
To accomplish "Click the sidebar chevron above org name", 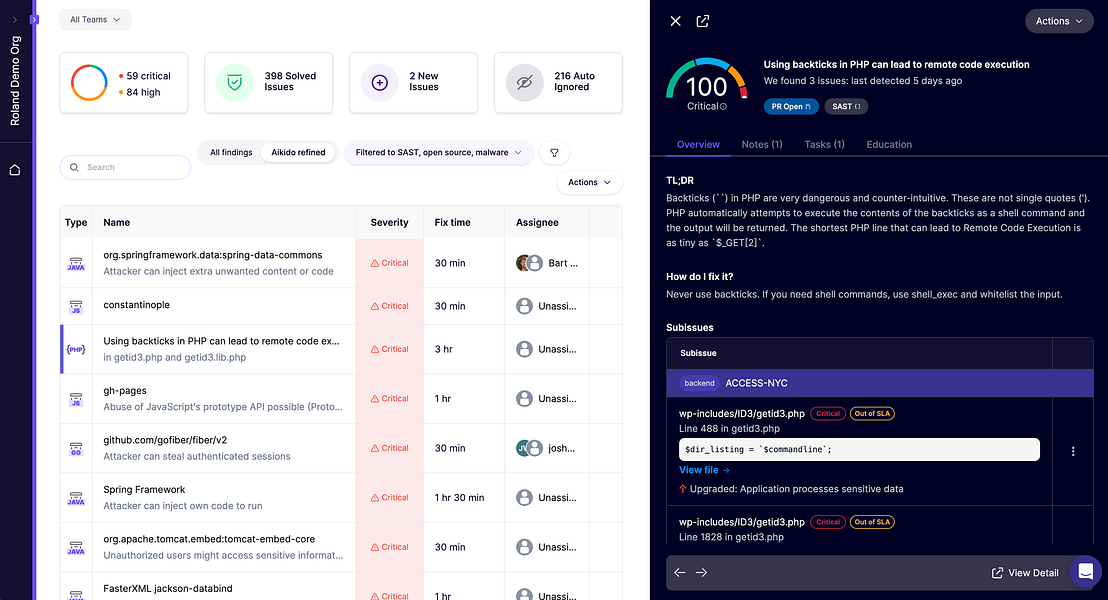I will point(15,20).
